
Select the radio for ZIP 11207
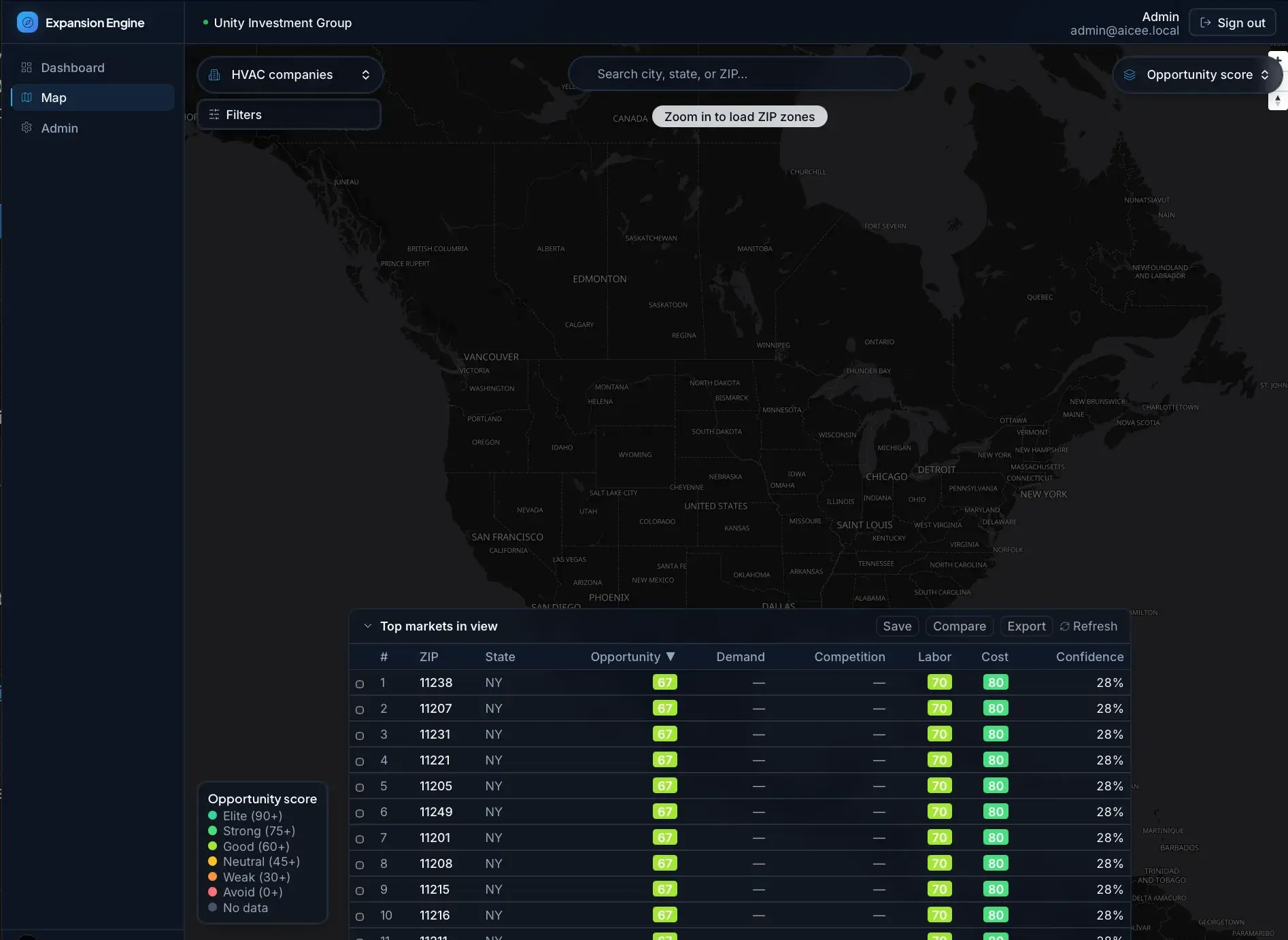[360, 710]
